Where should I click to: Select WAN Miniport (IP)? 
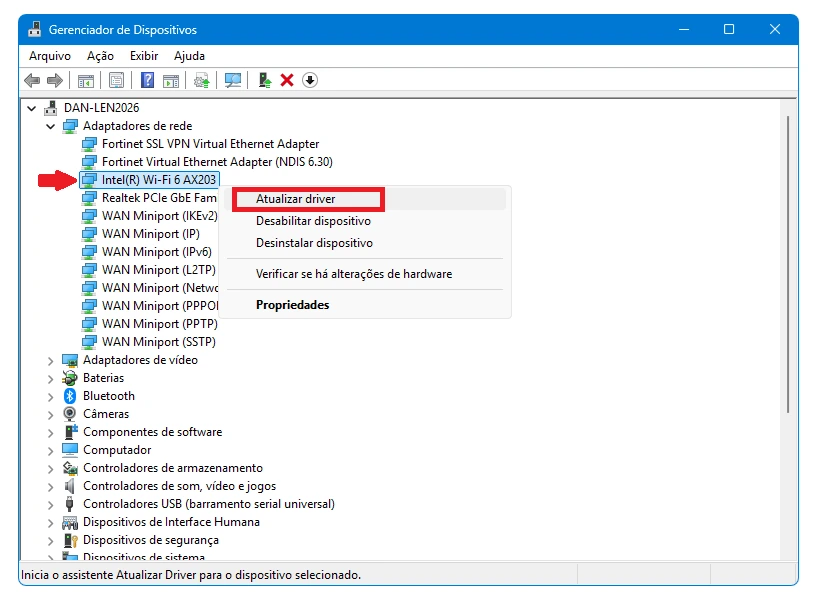pos(150,234)
